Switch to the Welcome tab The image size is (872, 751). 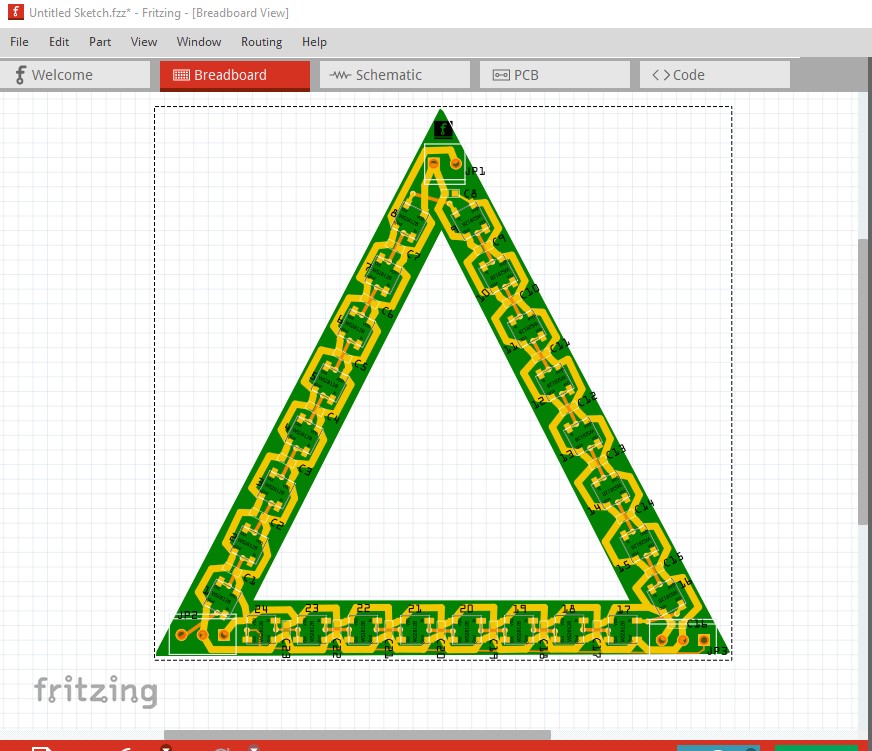pos(75,75)
